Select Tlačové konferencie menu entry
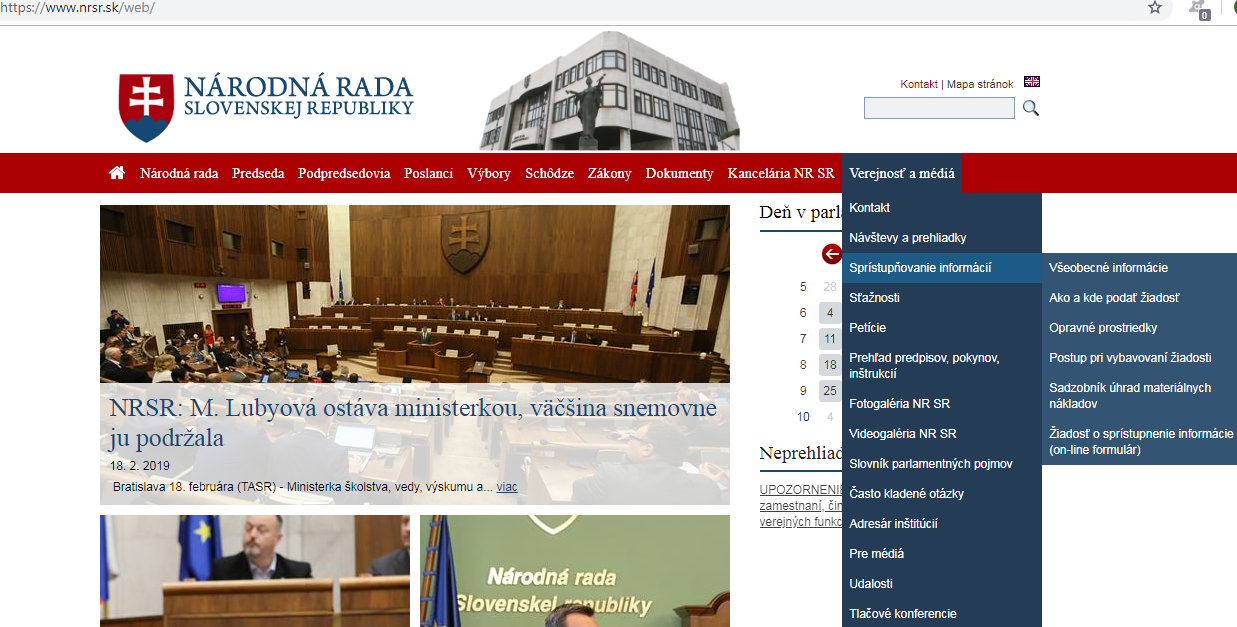The height and width of the screenshot is (627, 1237). [942, 613]
